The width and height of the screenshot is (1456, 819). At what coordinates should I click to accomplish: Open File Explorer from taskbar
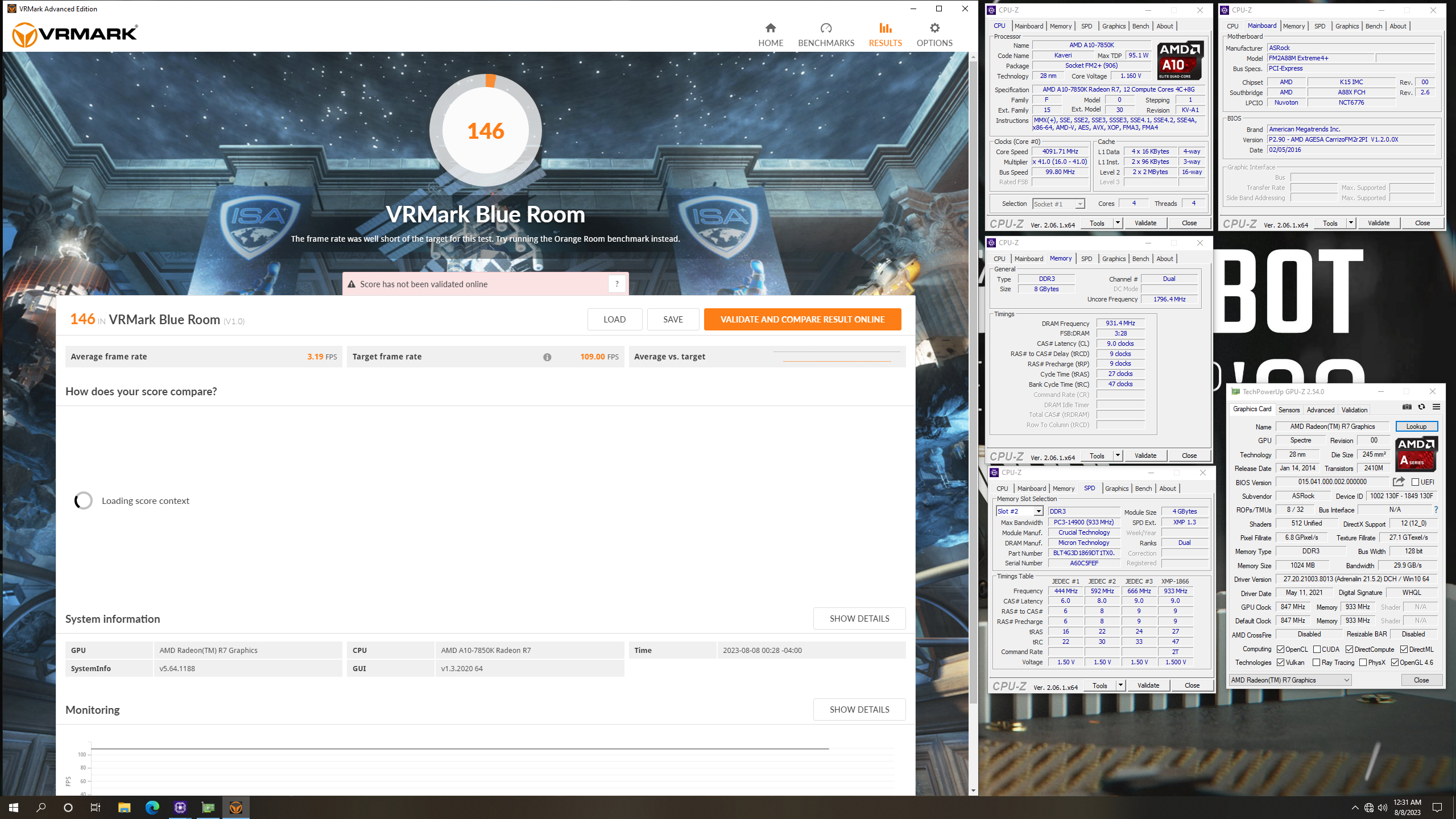pos(124,807)
